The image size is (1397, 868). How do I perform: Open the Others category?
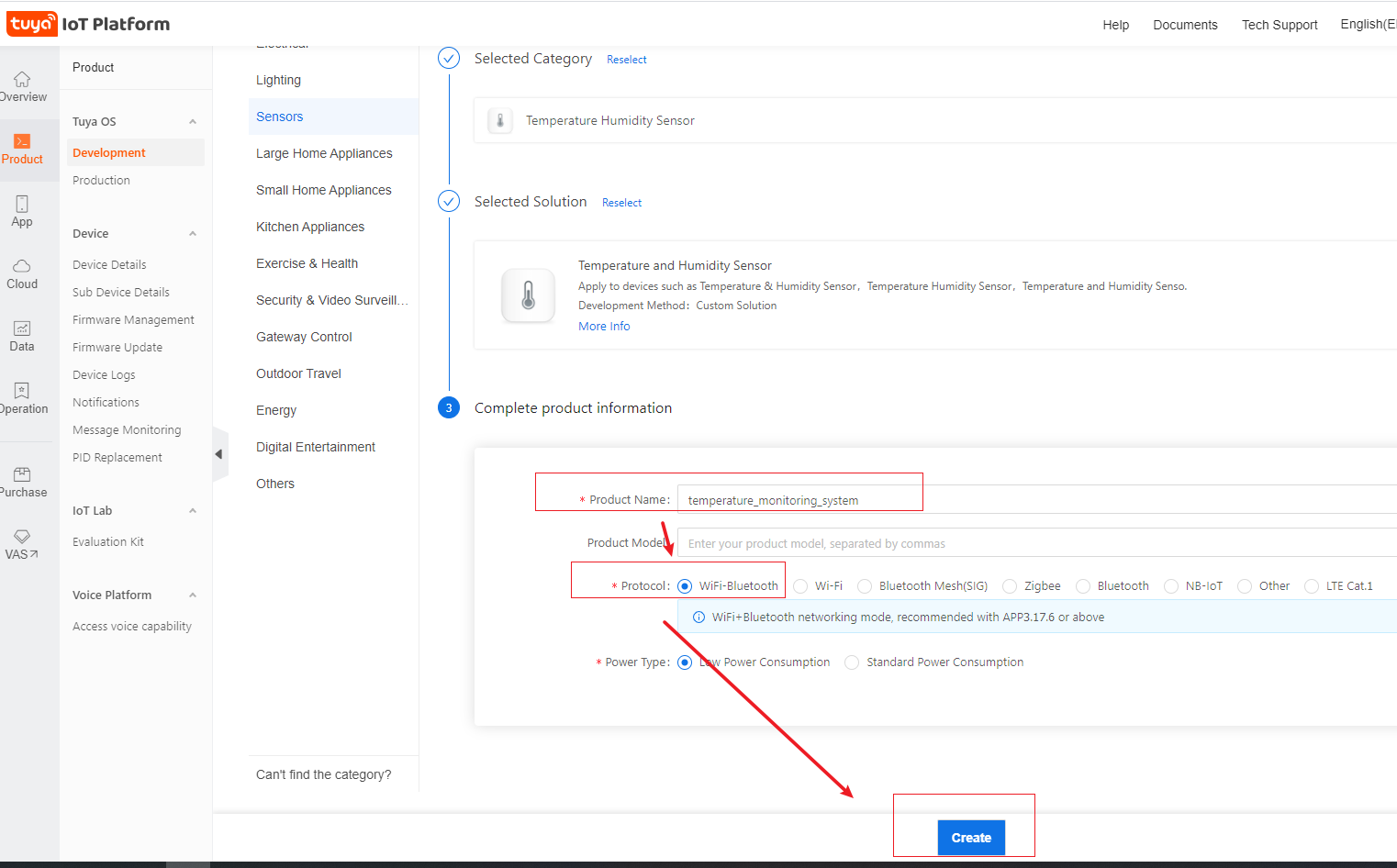pyautogui.click(x=333, y=484)
